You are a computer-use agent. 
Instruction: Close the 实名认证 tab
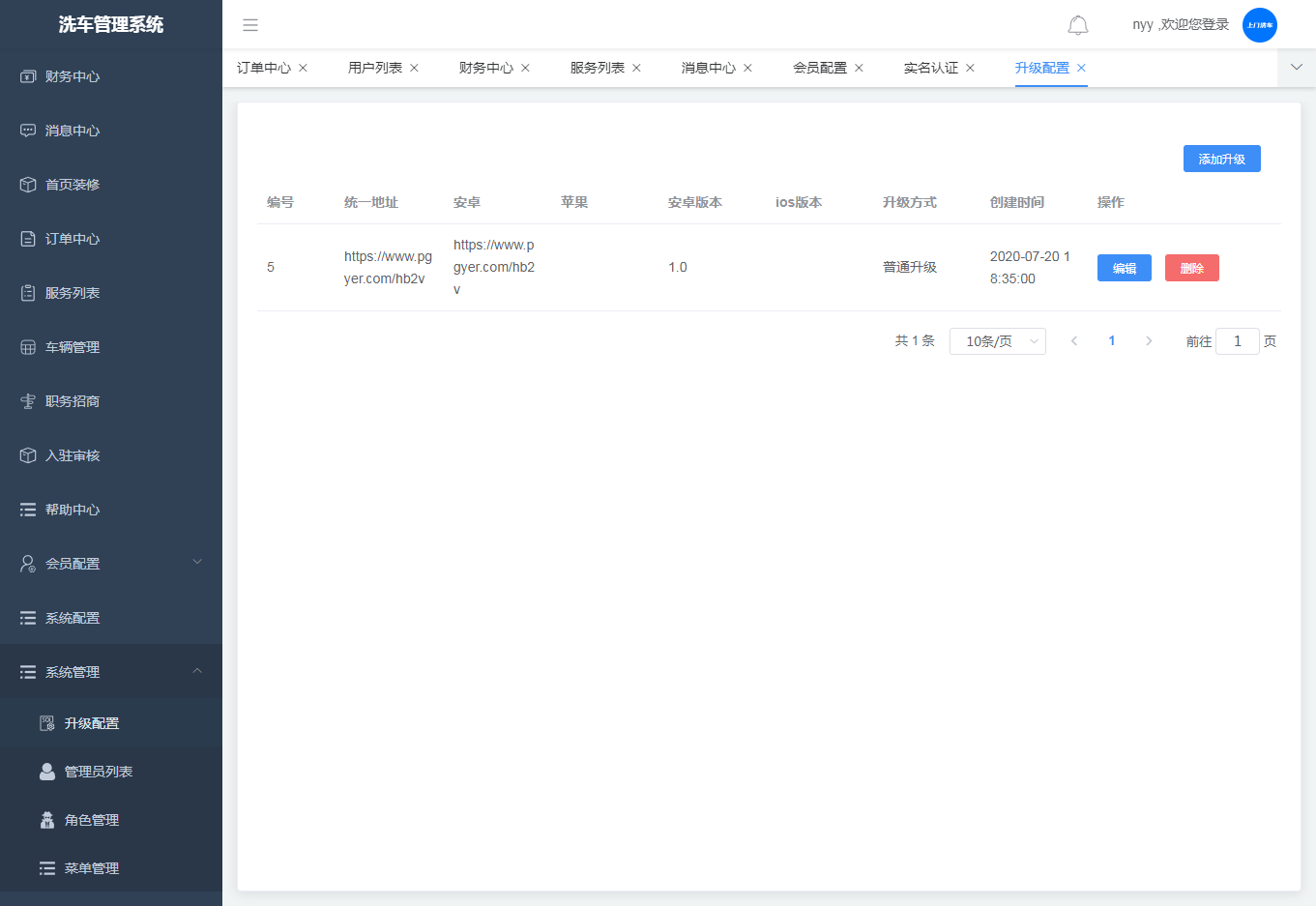[x=970, y=68]
